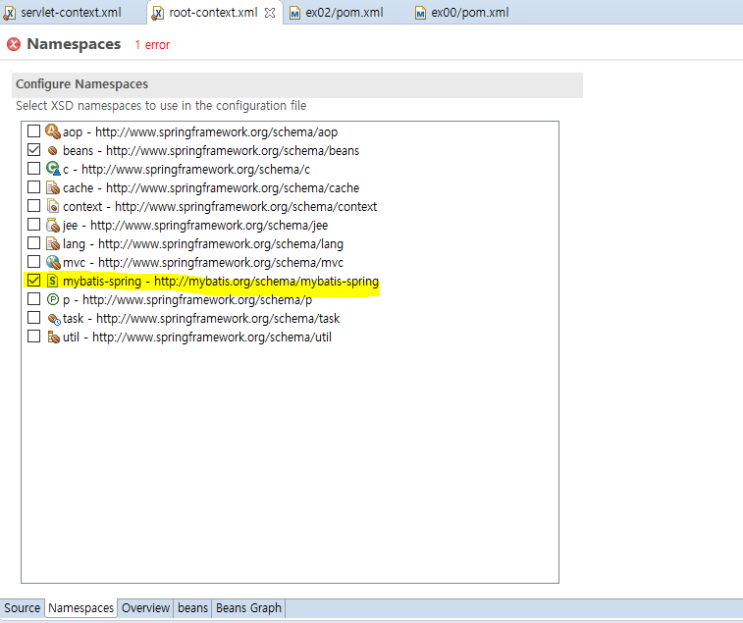743x623 pixels.
Task: Click the mvc namespace globe icon
Action: [x=53, y=262]
